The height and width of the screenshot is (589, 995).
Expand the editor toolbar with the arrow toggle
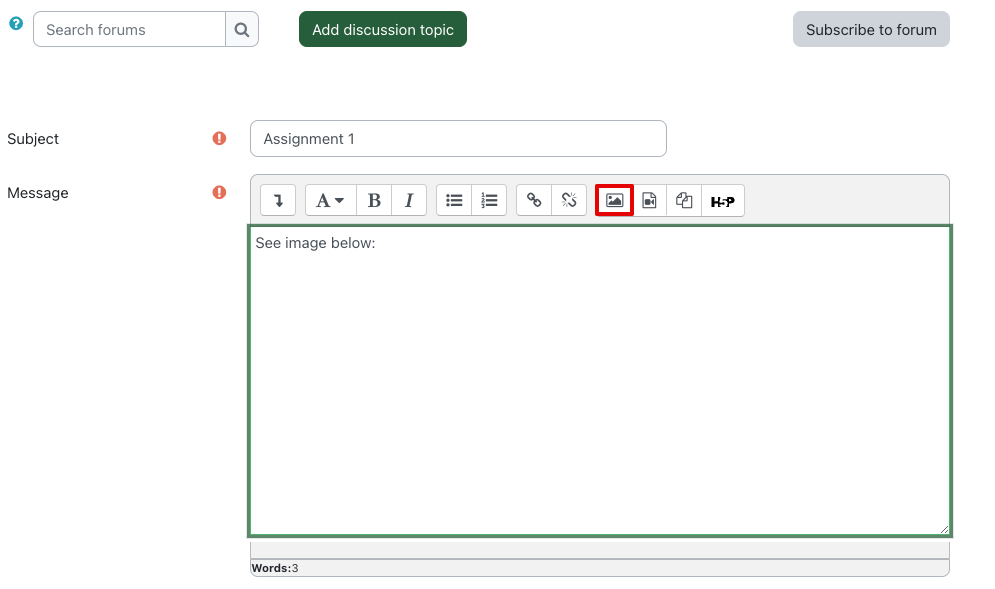278,200
